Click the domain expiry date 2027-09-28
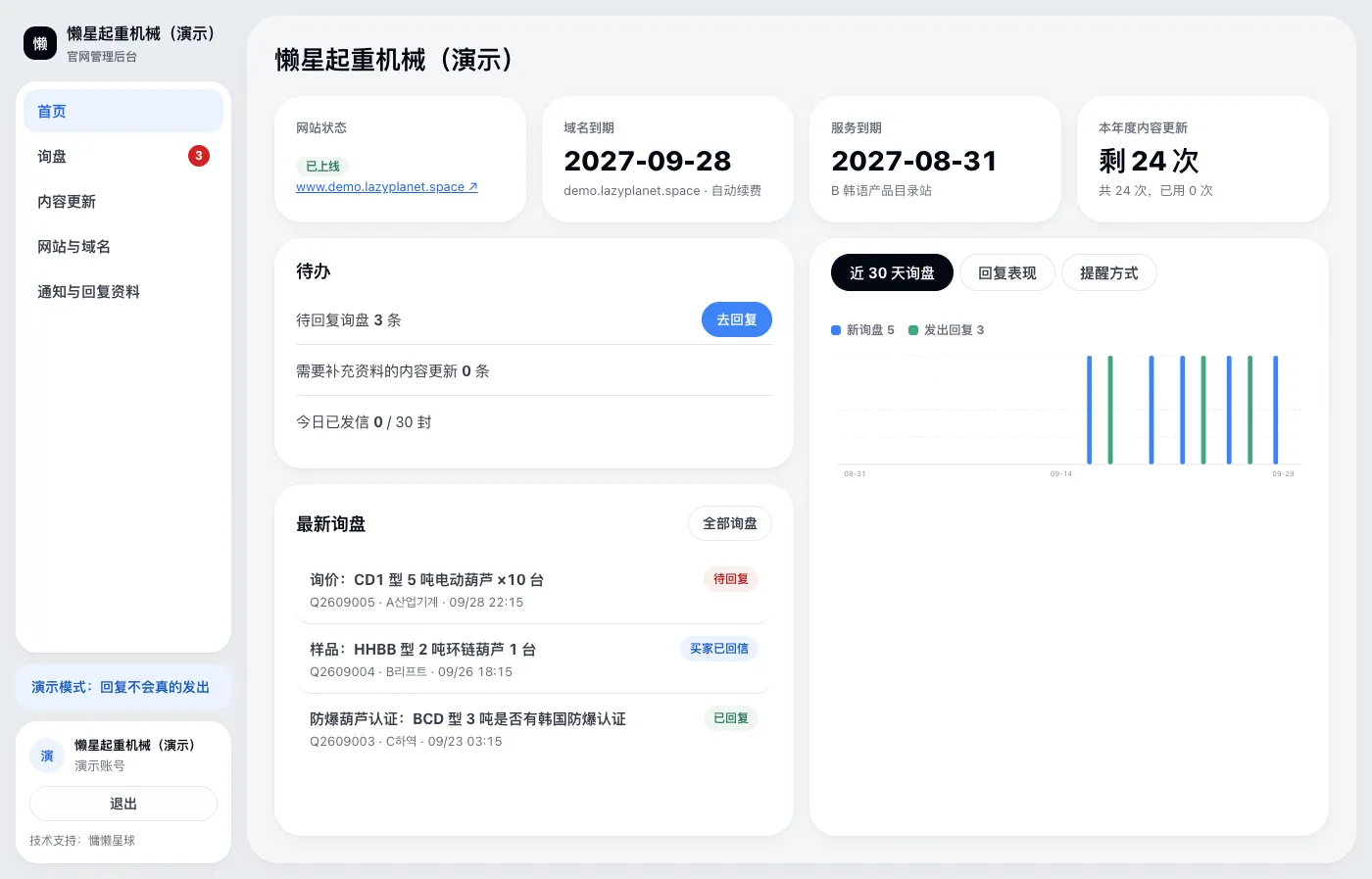This screenshot has width=1372, height=879. click(x=648, y=161)
